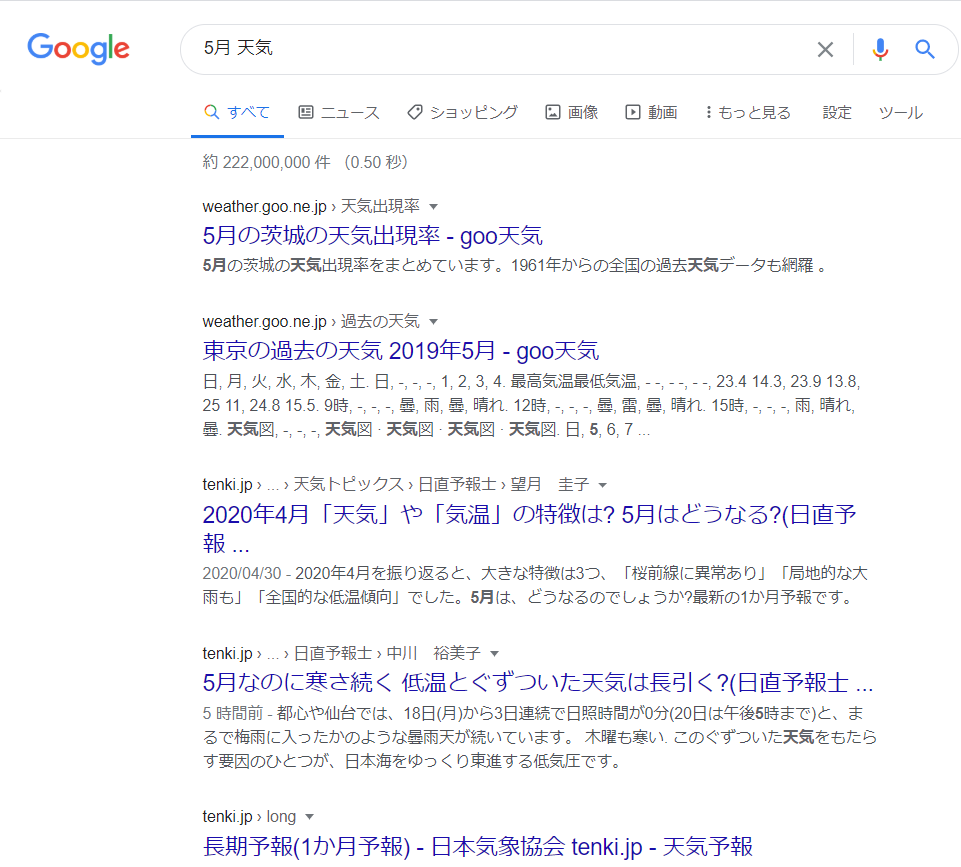Select the すべて tab
This screenshot has height=867, width=961.
[x=237, y=113]
